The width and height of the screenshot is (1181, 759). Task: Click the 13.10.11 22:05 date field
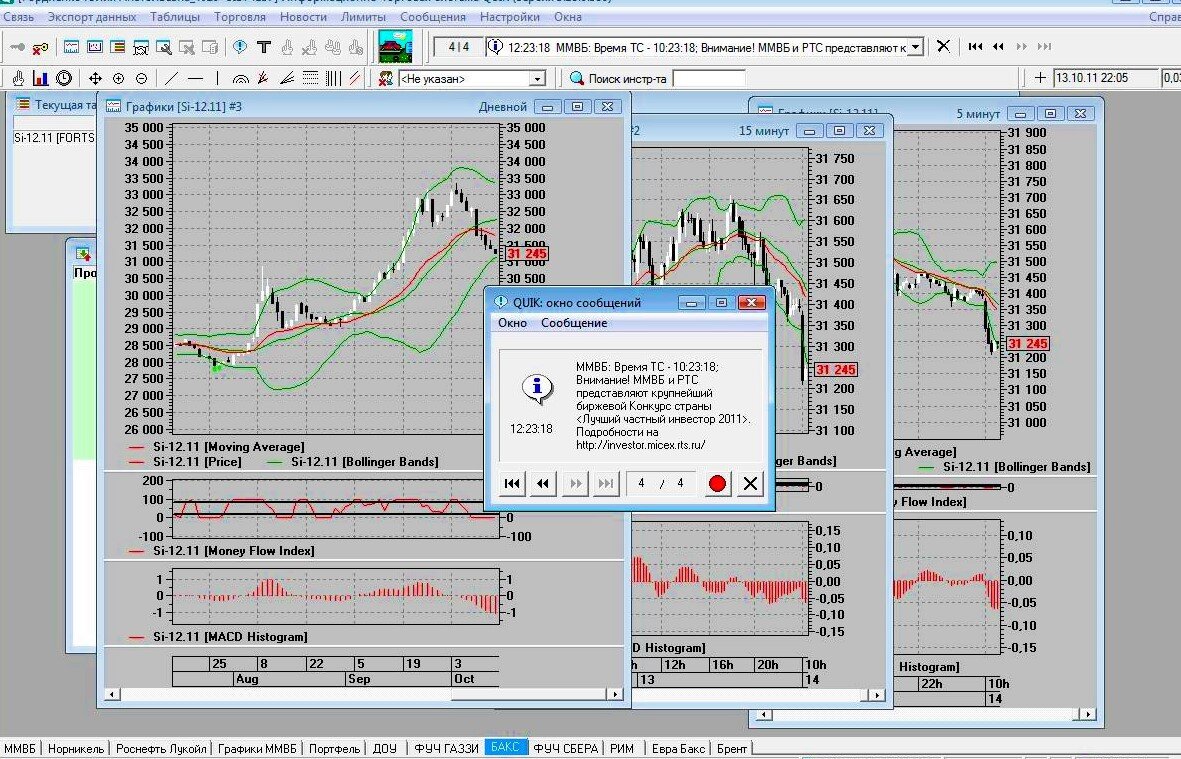pyautogui.click(x=1105, y=78)
